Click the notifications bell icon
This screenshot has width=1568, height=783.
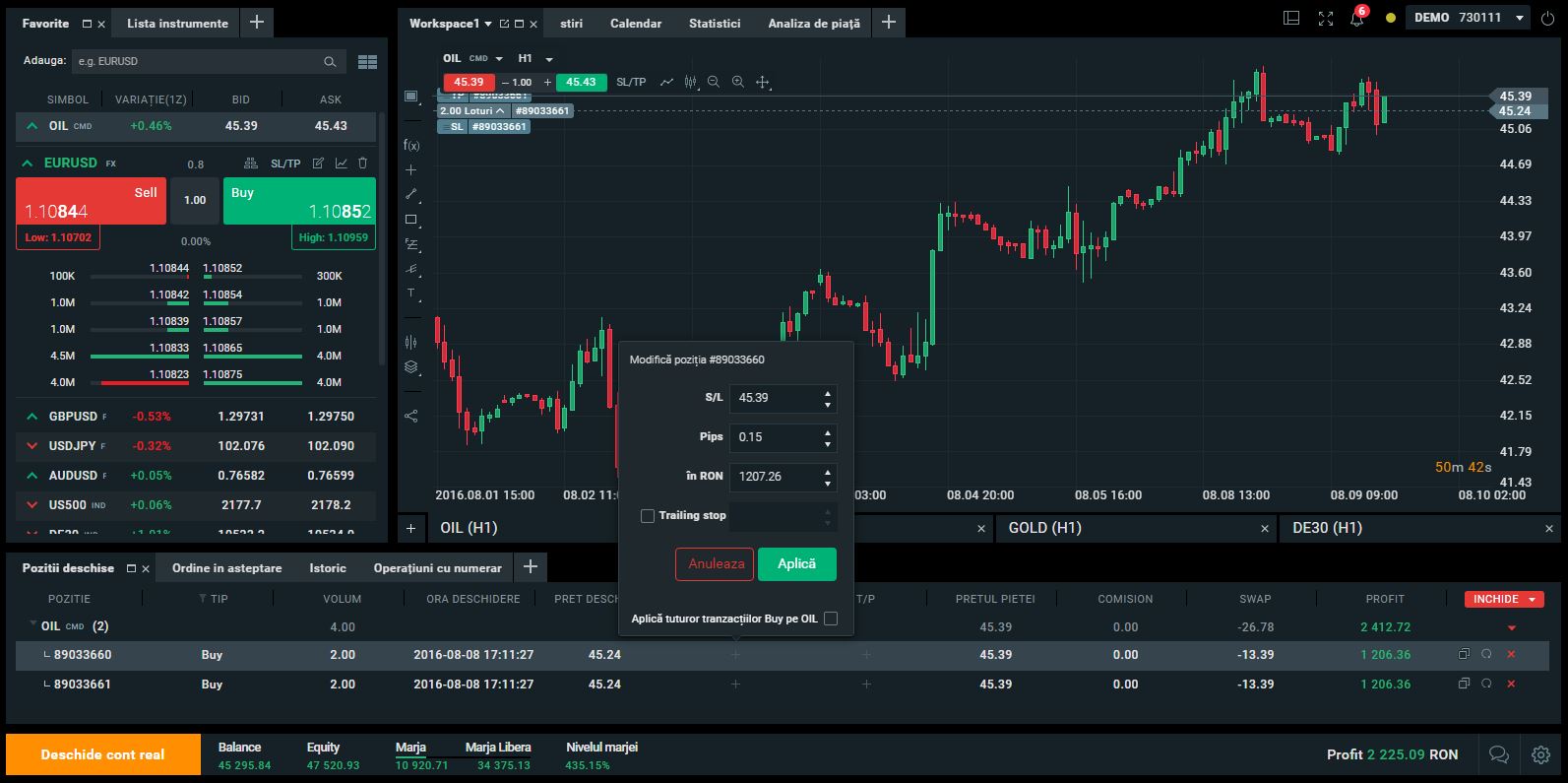click(1356, 19)
